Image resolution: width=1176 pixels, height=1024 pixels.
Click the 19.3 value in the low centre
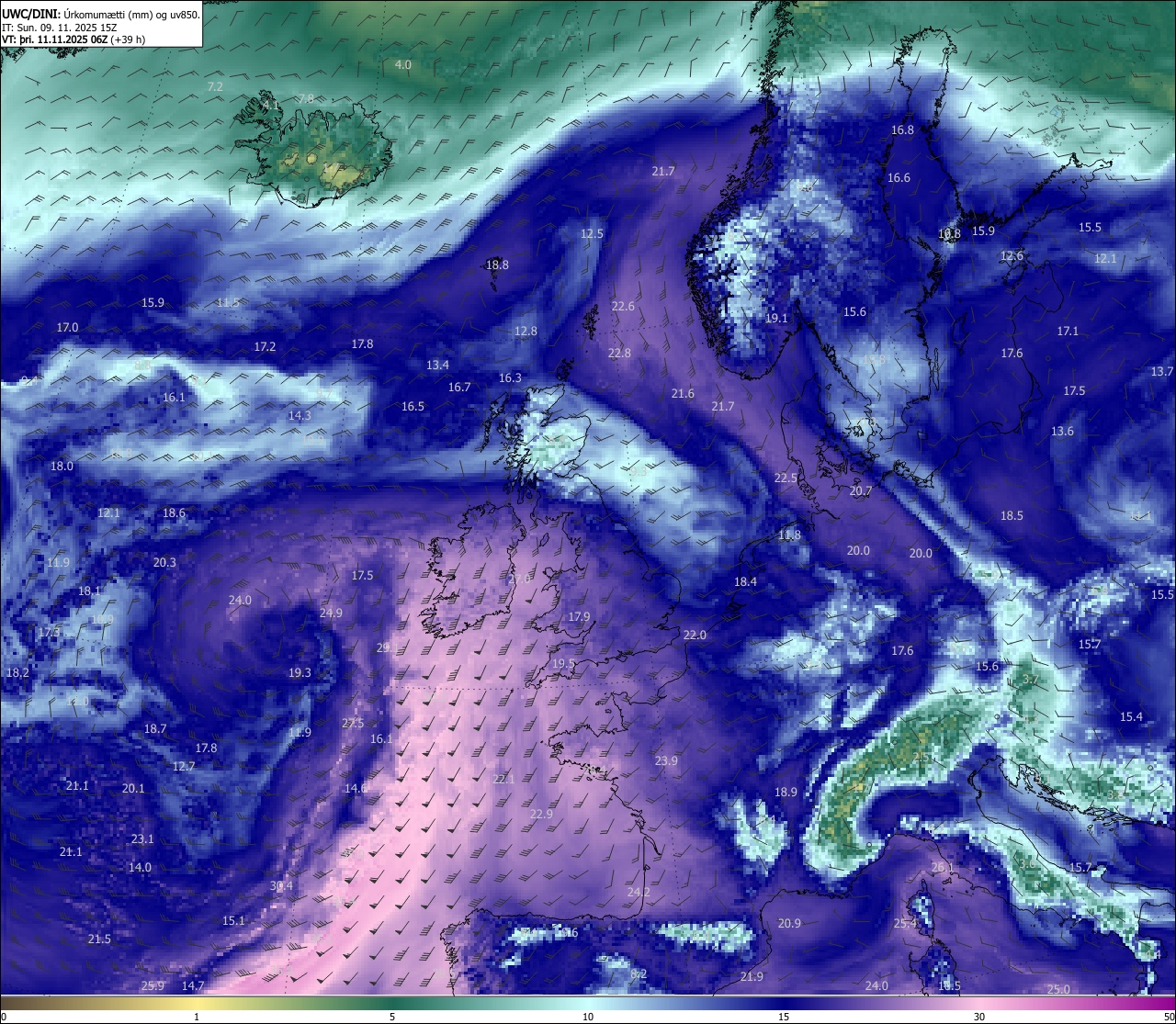(300, 673)
